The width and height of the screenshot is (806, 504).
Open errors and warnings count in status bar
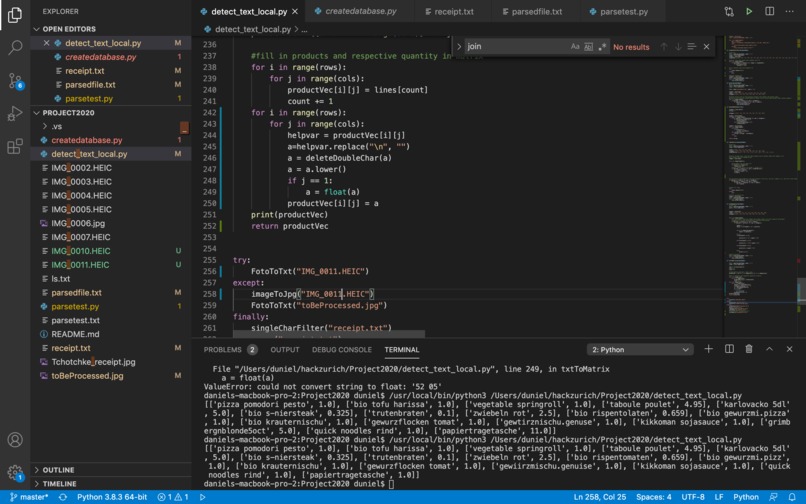click(173, 497)
